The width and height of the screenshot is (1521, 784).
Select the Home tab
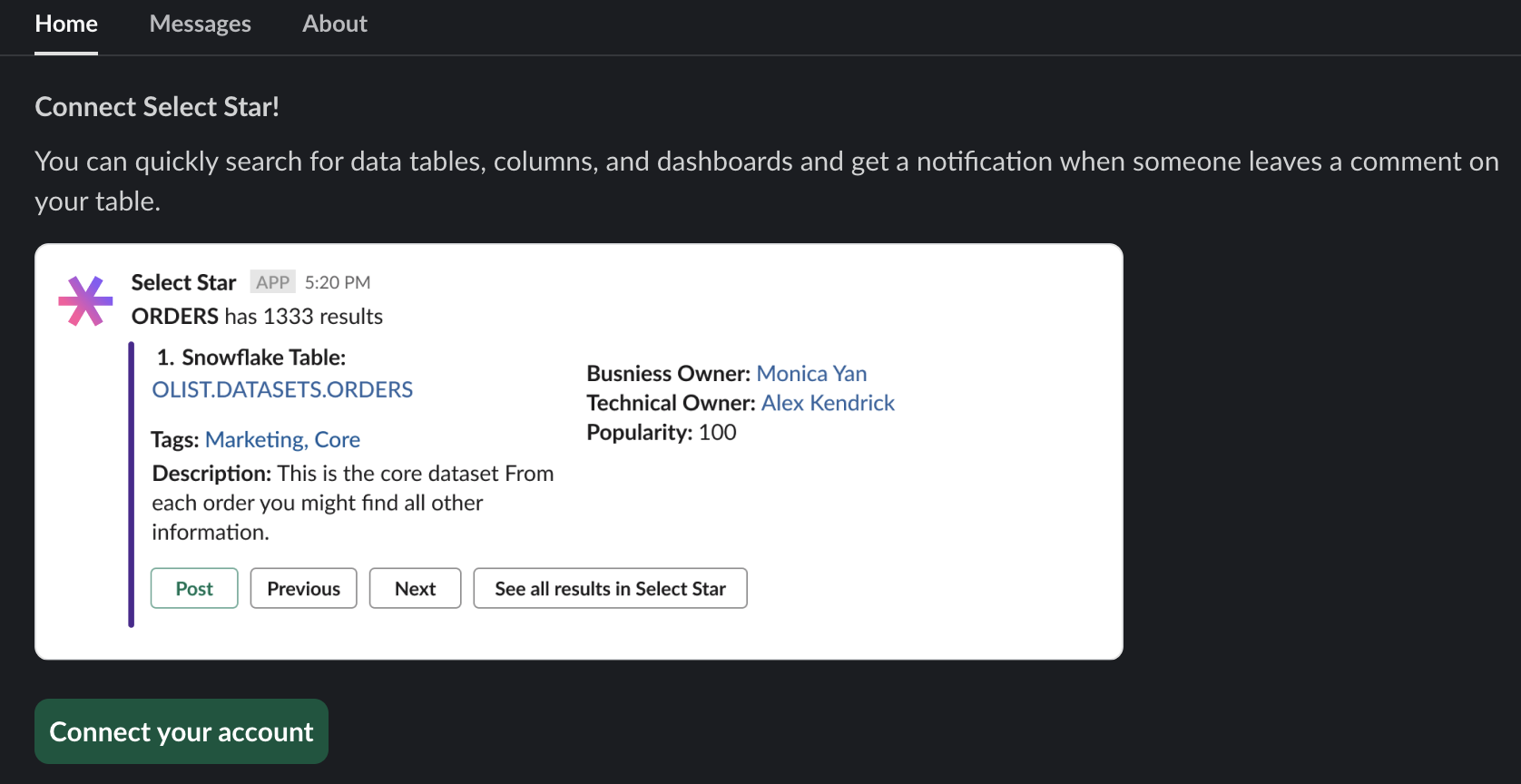click(x=66, y=24)
